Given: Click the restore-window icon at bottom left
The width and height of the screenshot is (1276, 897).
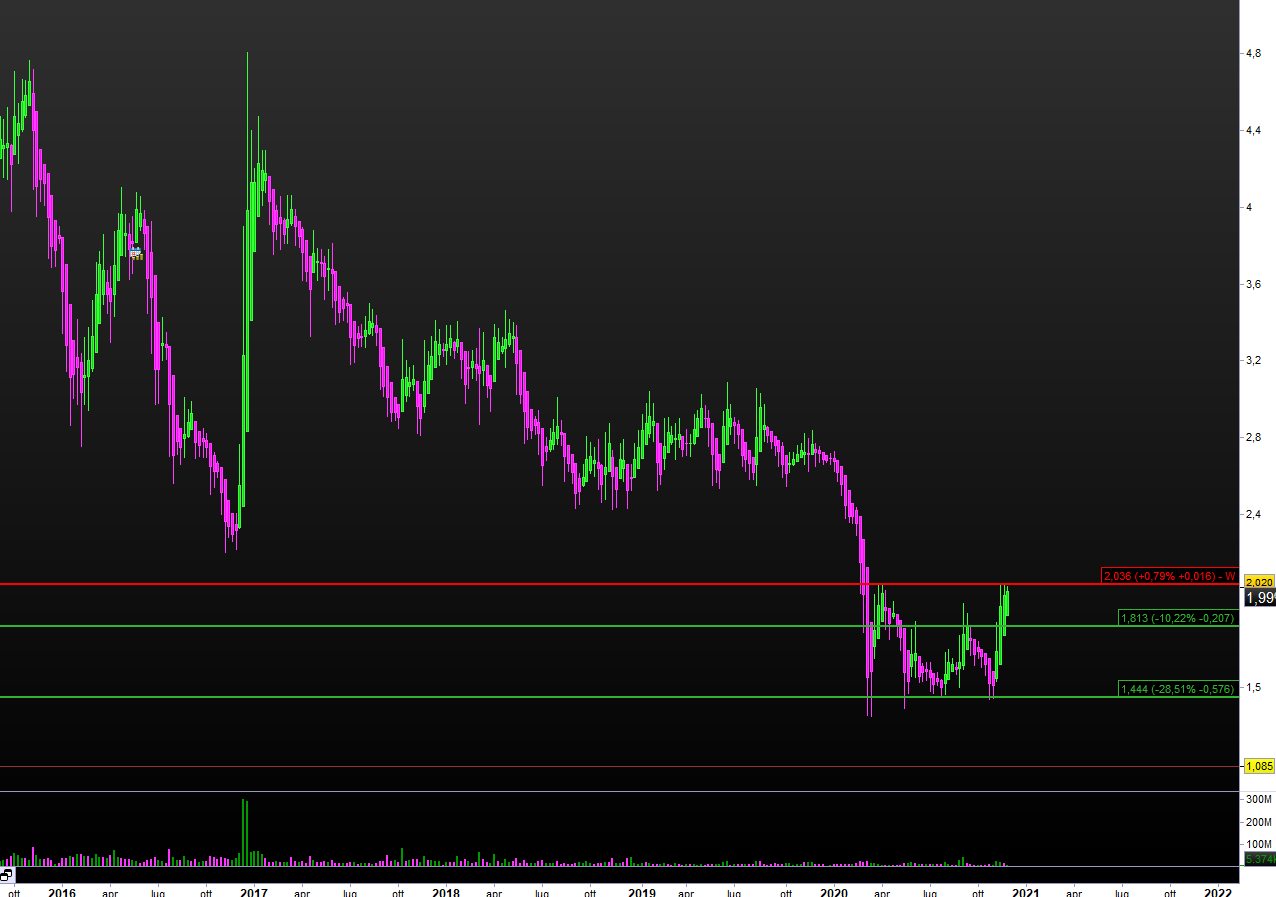Looking at the screenshot, I should pos(7,875).
